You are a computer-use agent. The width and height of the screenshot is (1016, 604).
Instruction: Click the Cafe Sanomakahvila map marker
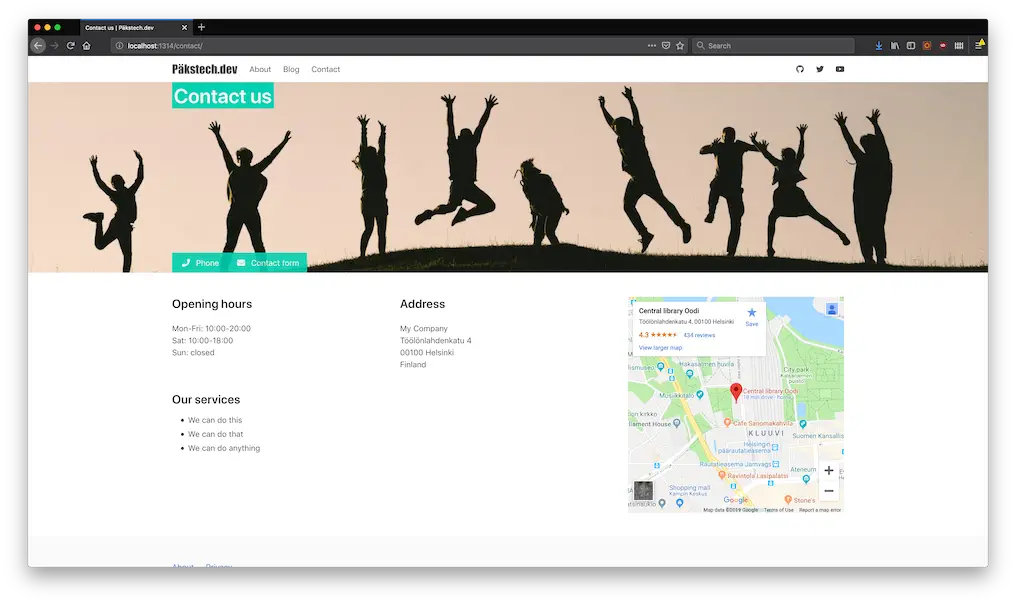(x=727, y=423)
